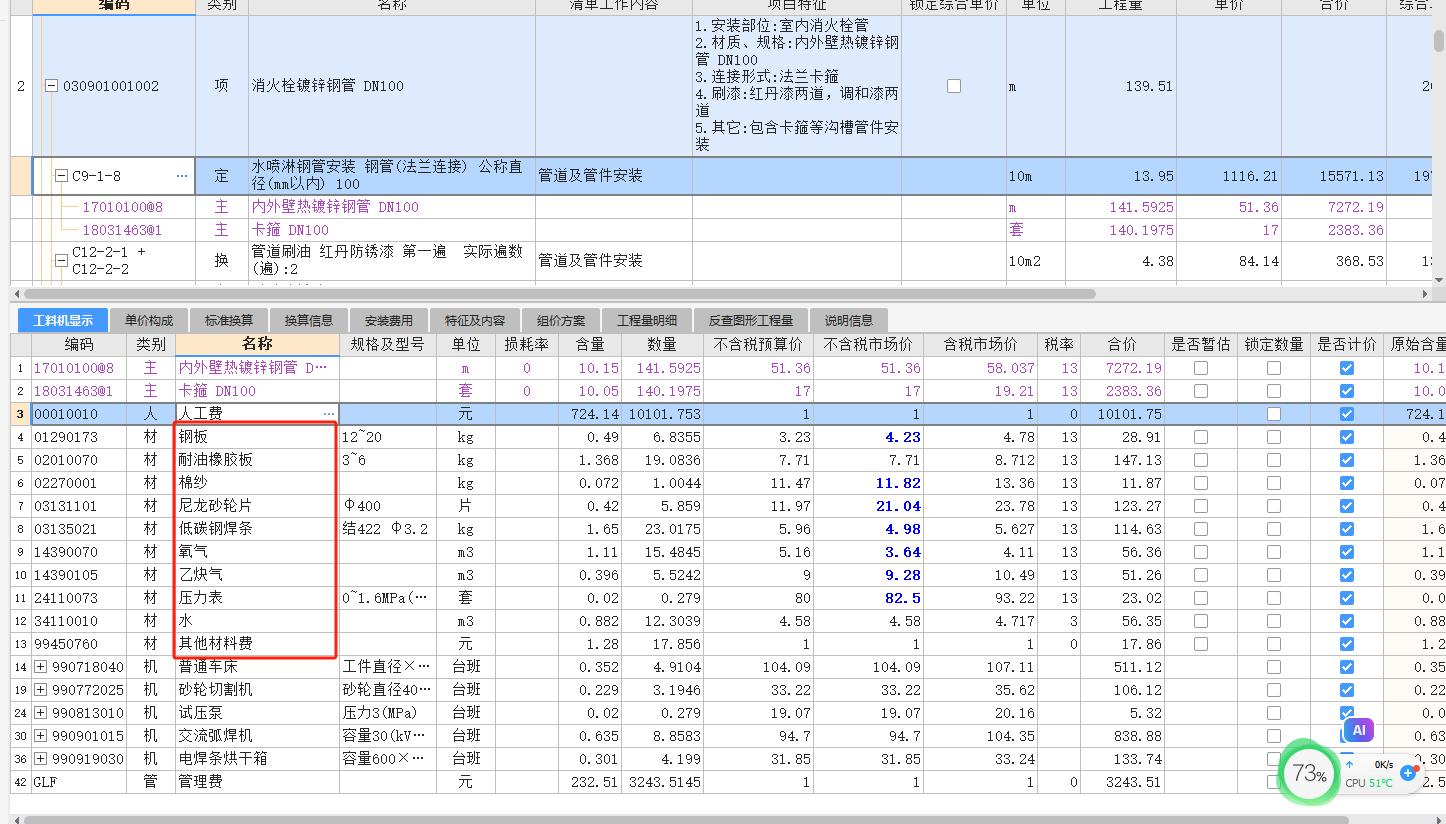Click market price 21.04 for 尼龙砂轮片
Image resolution: width=1446 pixels, height=824 pixels.
[868, 506]
